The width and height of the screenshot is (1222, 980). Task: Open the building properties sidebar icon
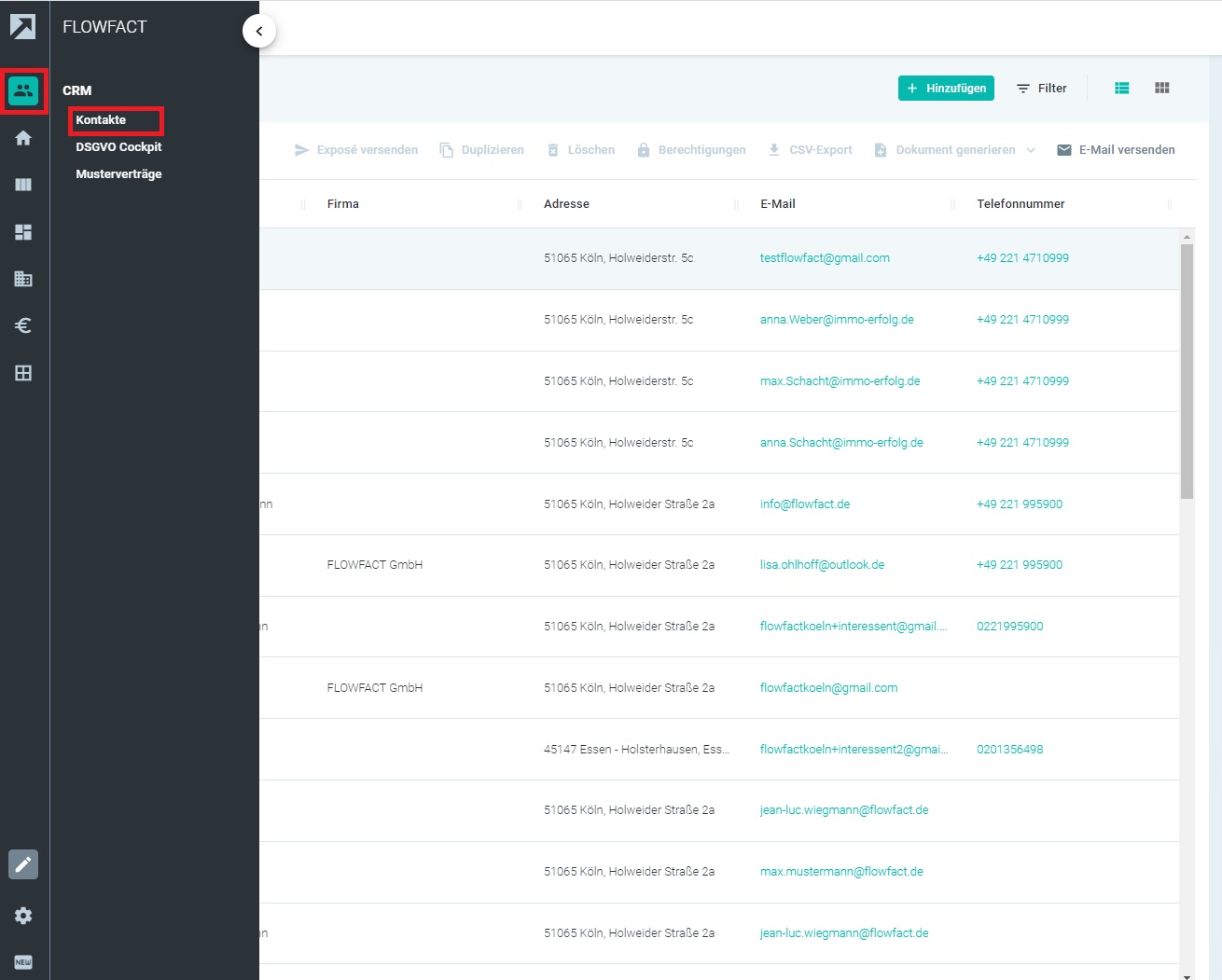(23, 279)
